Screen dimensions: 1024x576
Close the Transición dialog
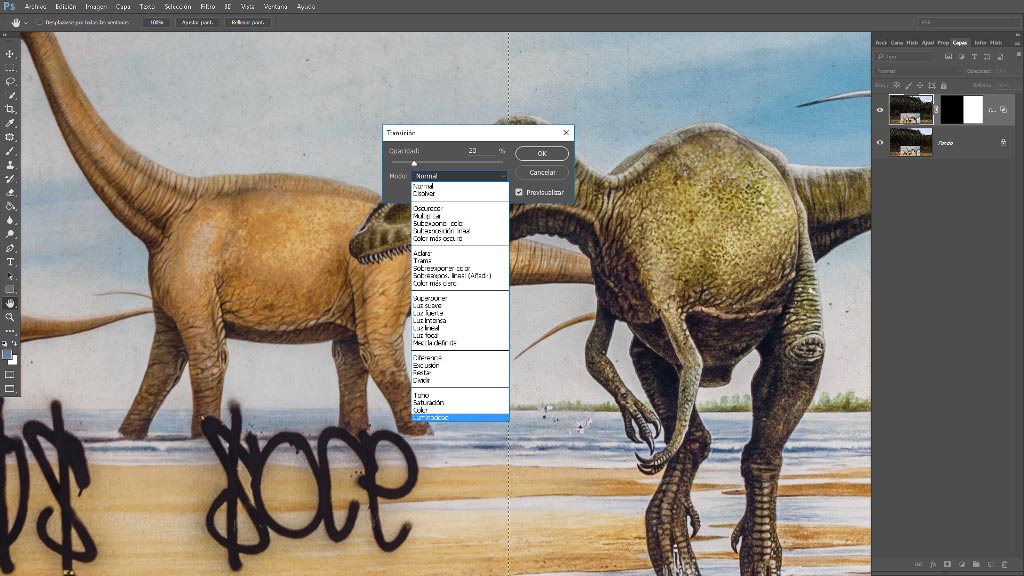pos(566,133)
